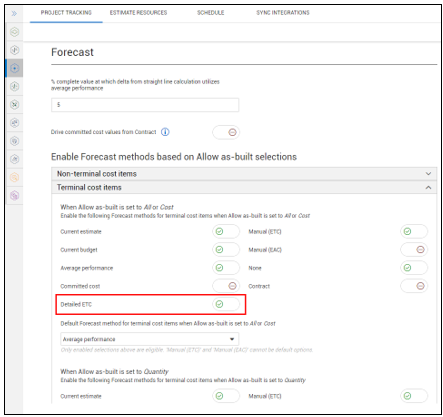
Task: Enable Drive committed cost values from Contract
Action: pos(226,132)
